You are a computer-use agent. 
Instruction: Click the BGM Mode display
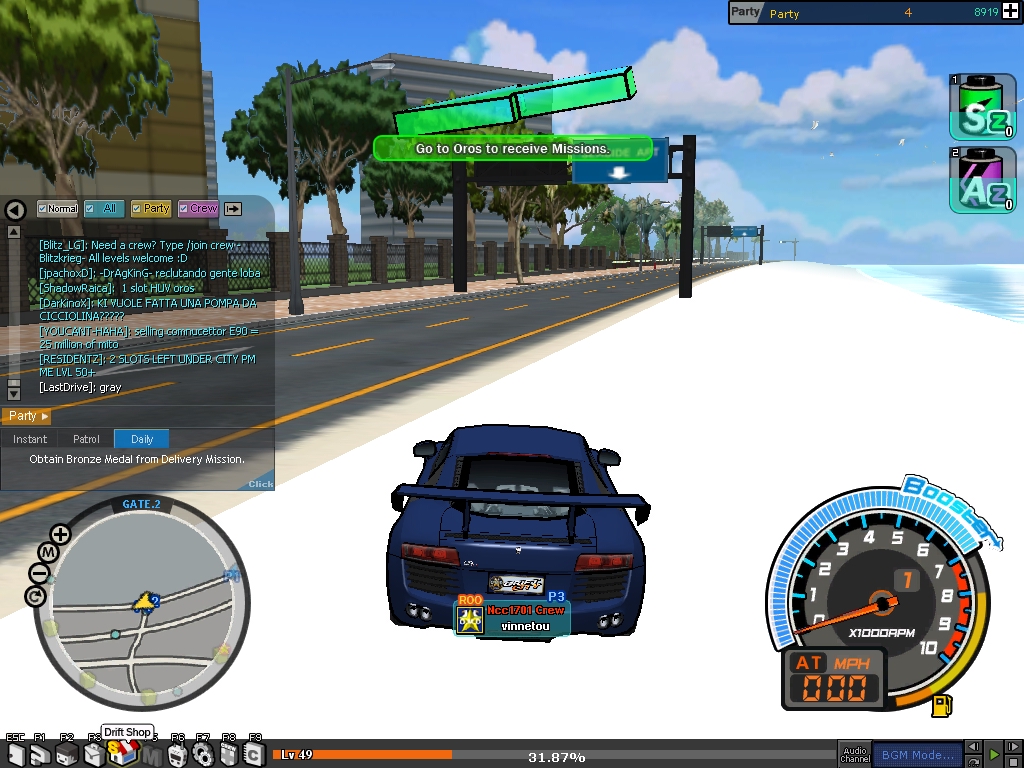(x=918, y=755)
